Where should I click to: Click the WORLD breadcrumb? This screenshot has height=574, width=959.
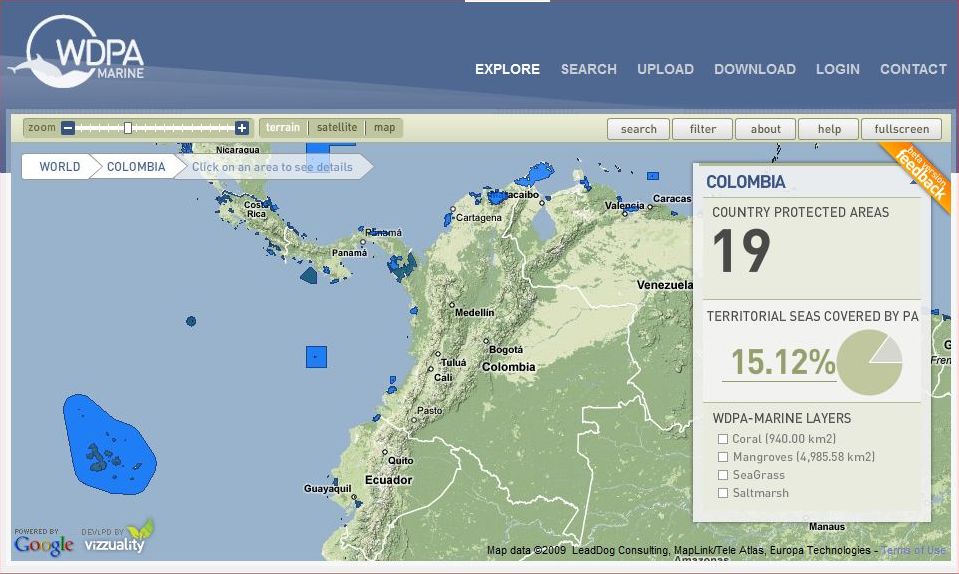click(x=59, y=166)
